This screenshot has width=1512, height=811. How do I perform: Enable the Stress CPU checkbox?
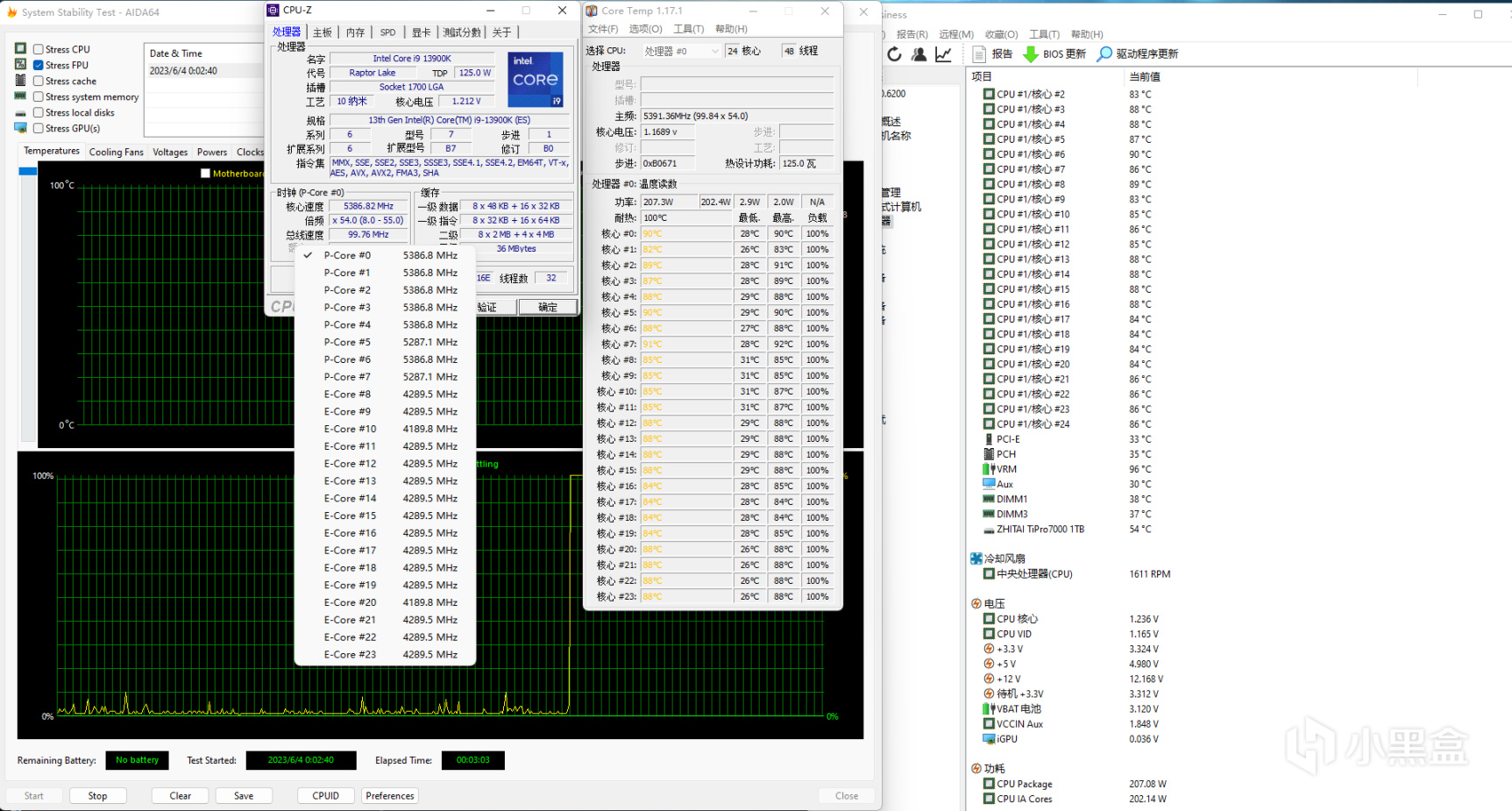coord(39,49)
